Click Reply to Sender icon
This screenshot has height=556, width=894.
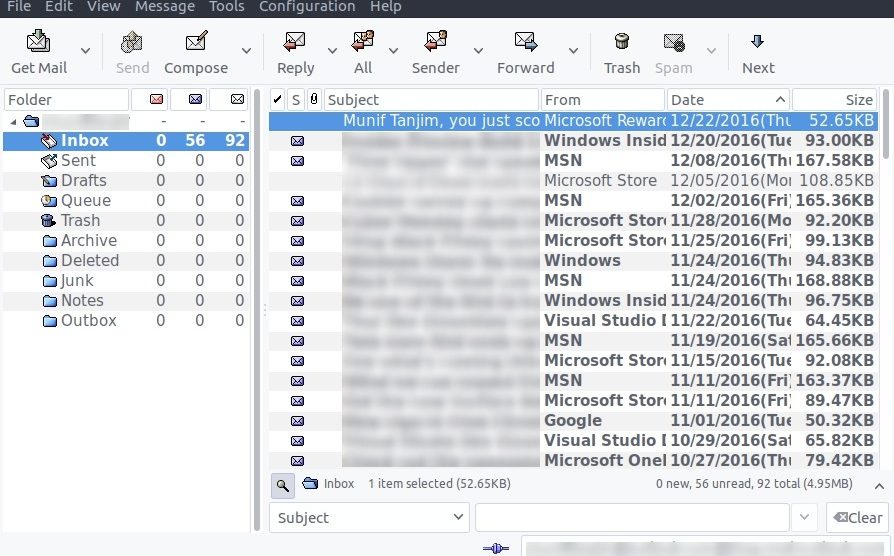(436, 41)
